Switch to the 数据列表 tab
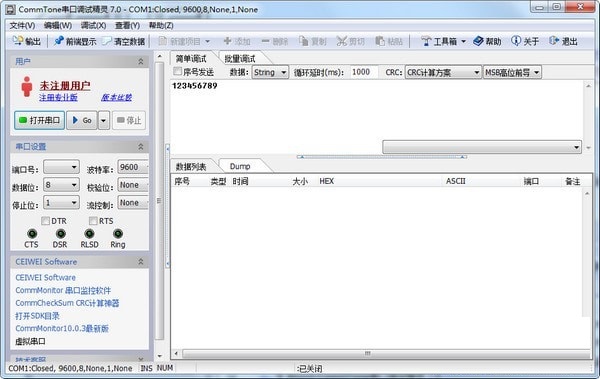The height and width of the screenshot is (379, 600). pyautogui.click(x=191, y=167)
